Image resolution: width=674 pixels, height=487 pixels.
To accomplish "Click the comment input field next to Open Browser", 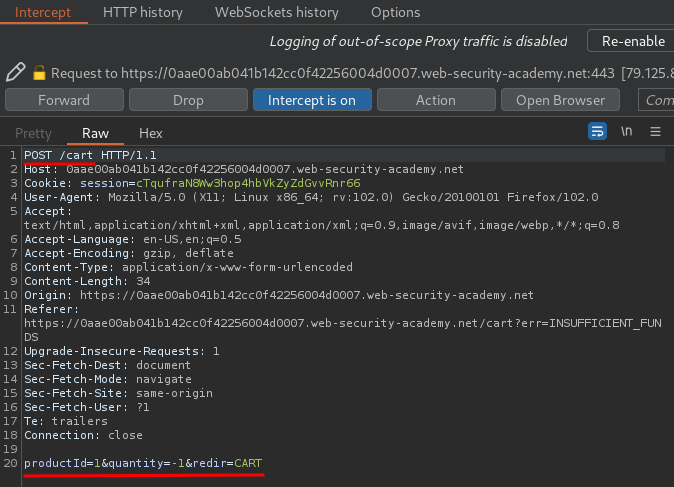I will coord(656,100).
